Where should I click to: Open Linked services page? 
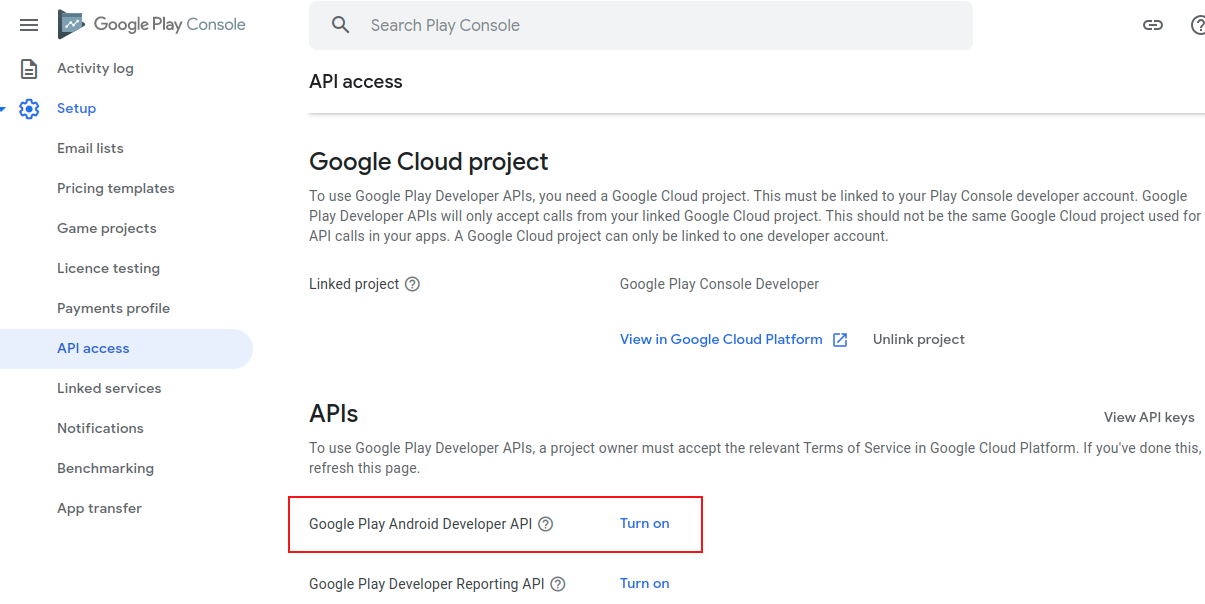109,388
